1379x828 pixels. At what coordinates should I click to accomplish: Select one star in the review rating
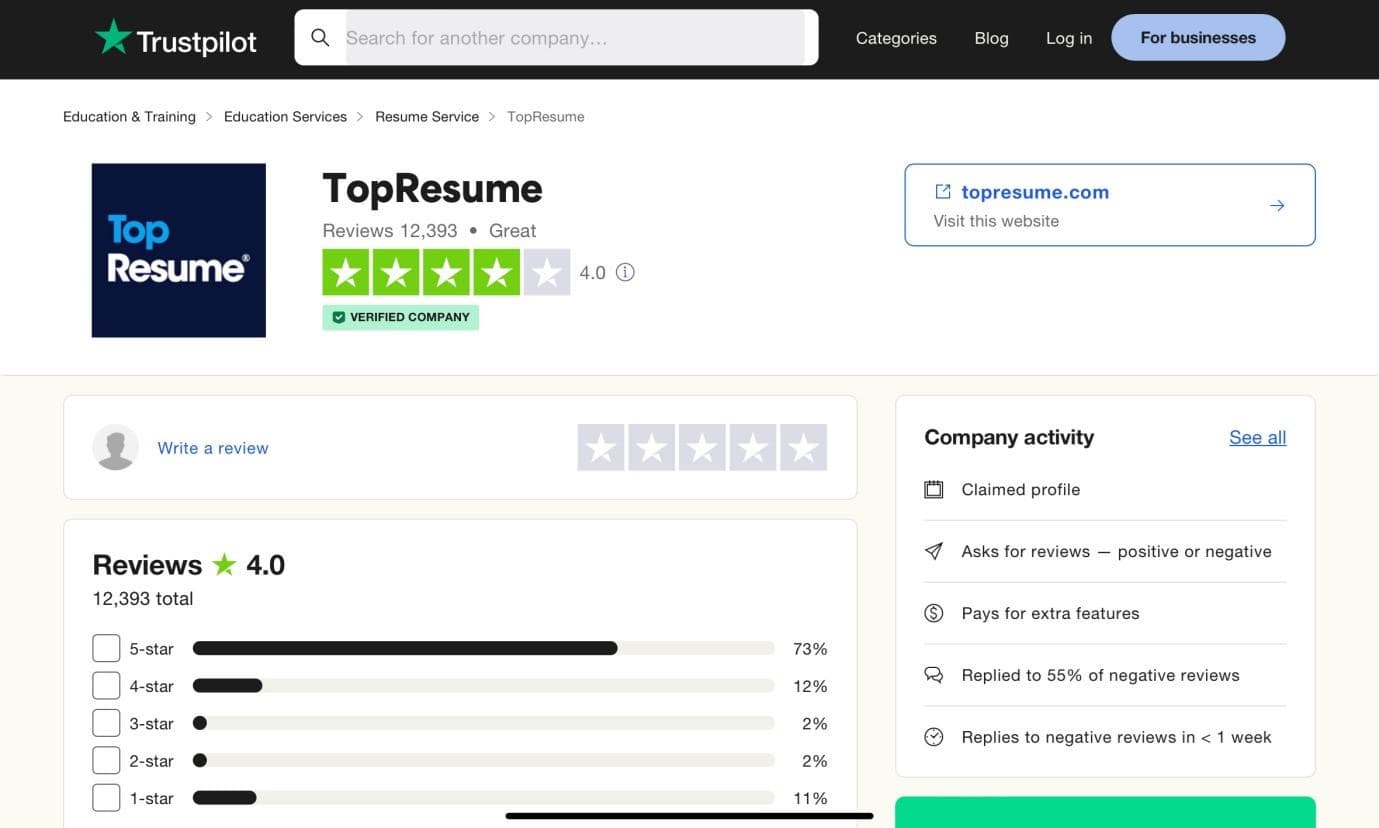601,447
